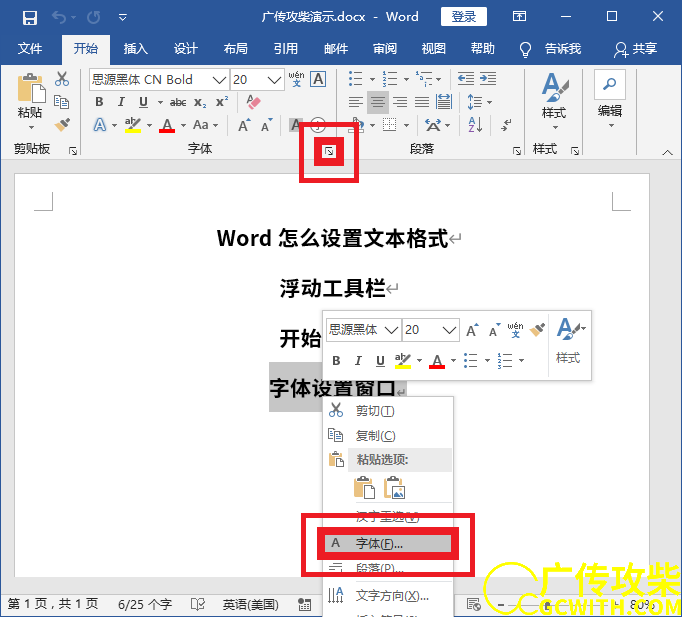Toggle Bold on the floating toolbar
Viewport: 682px width, 617px height.
[336, 360]
